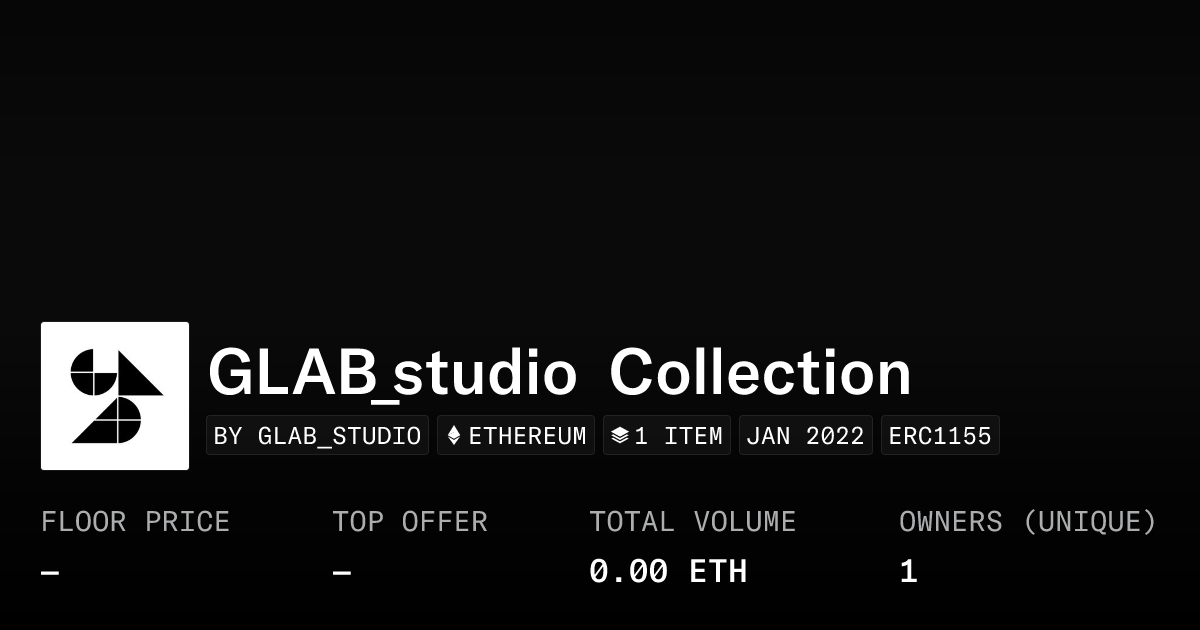Click the top offer dash value

pos(342,573)
